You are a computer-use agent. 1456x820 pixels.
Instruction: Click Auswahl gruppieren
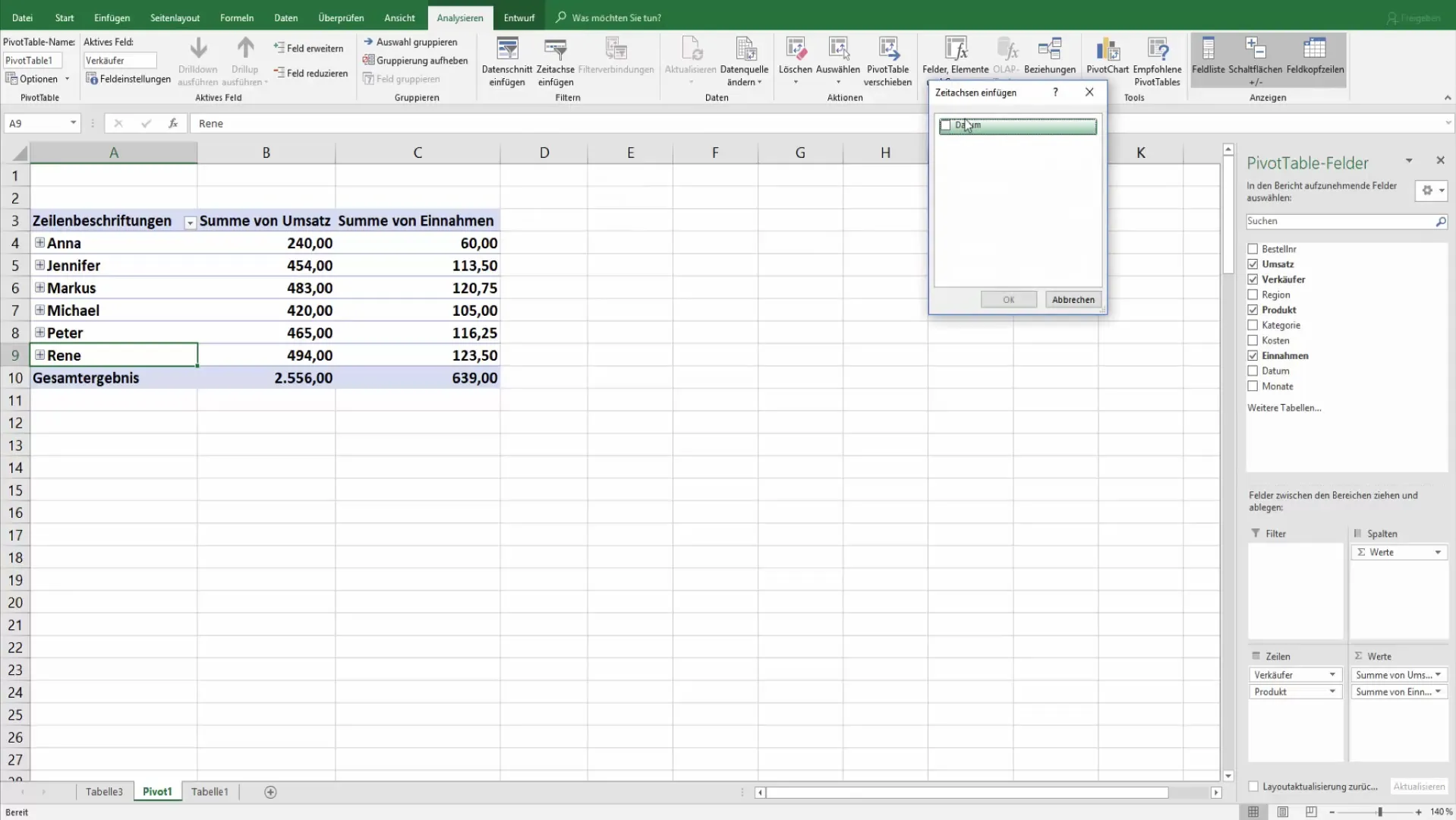click(410, 42)
